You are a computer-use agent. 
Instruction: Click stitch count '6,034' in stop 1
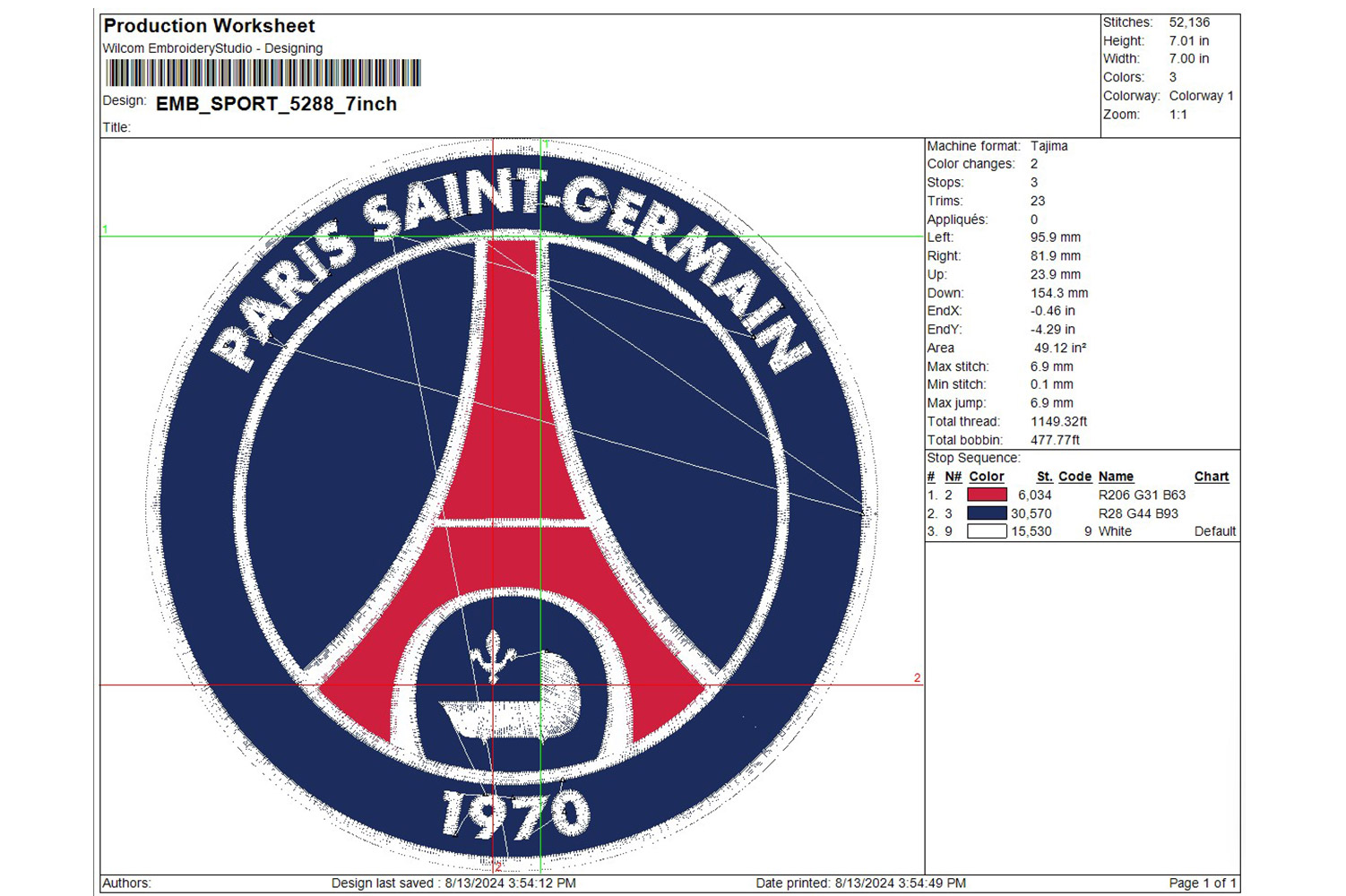(1034, 495)
